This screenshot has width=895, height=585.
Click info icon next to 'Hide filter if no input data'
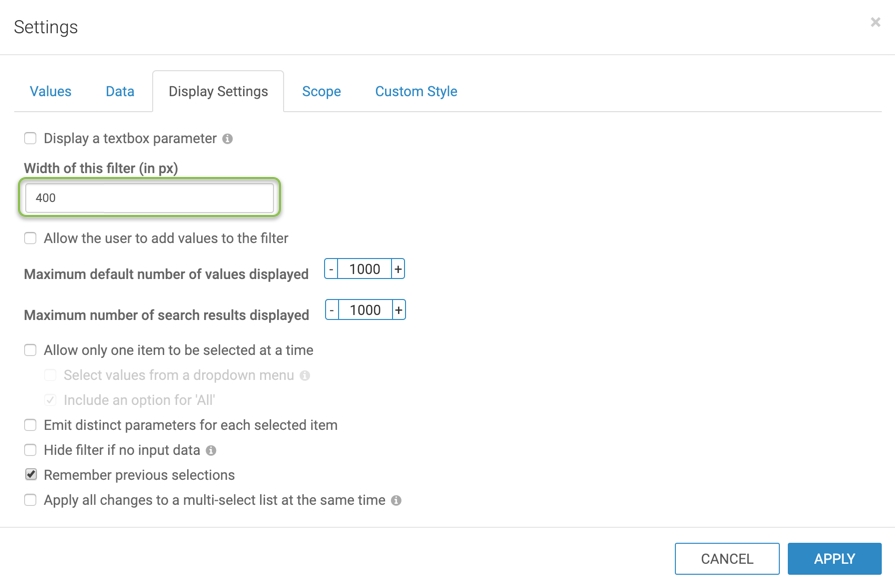[x=211, y=451]
